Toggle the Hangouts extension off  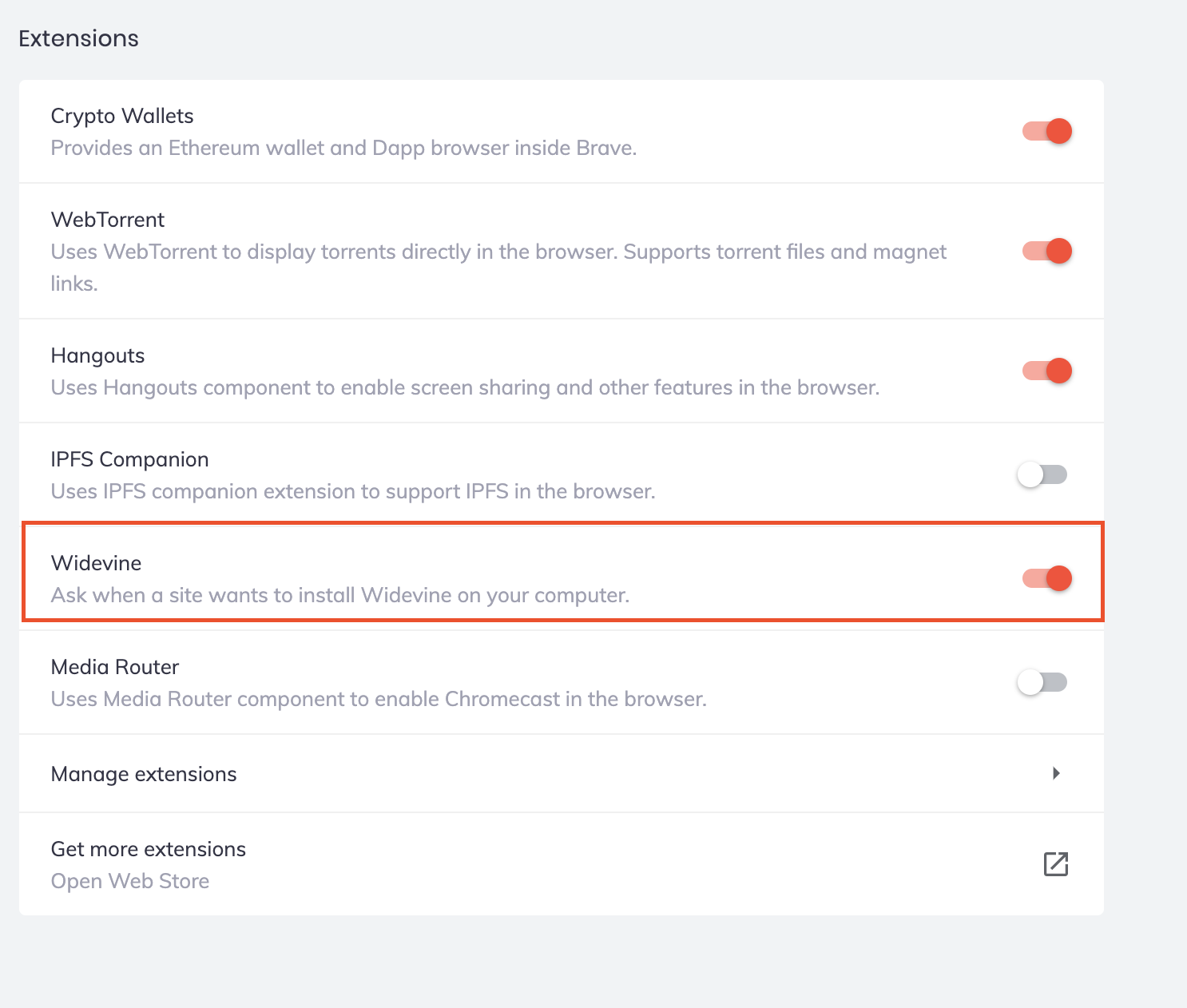(1046, 371)
